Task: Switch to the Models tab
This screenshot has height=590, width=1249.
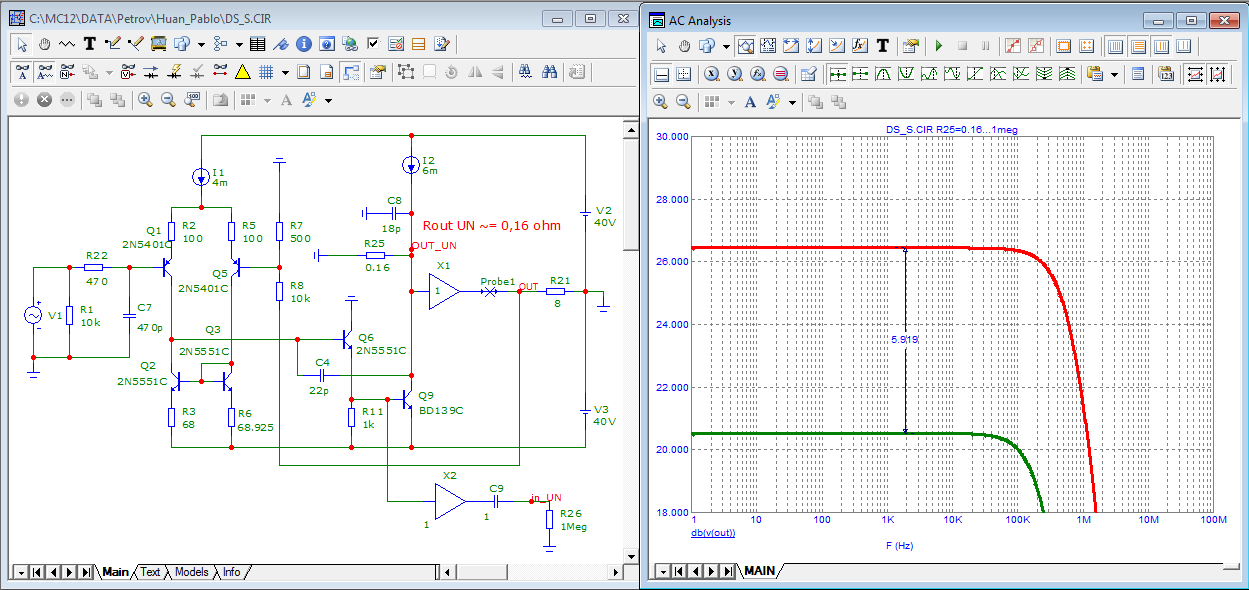Action: coord(191,572)
